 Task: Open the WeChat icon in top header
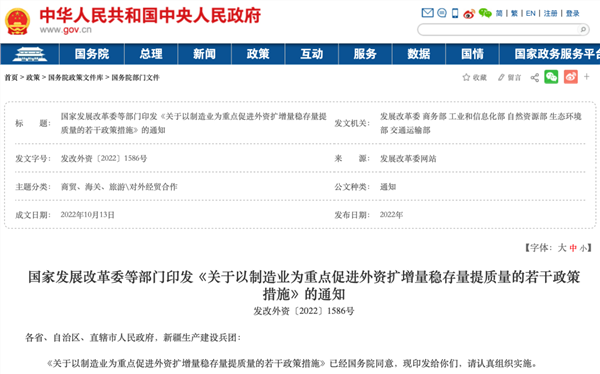point(485,13)
